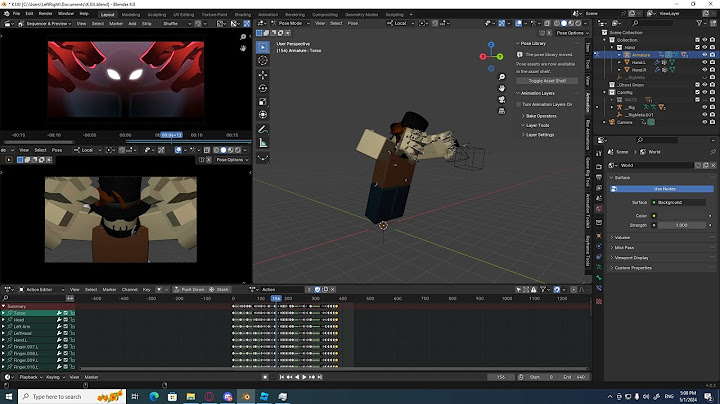Uncheck the CamRig collection checkbox in outliner
Viewport: 720px width, 404px height.
click(x=698, y=92)
